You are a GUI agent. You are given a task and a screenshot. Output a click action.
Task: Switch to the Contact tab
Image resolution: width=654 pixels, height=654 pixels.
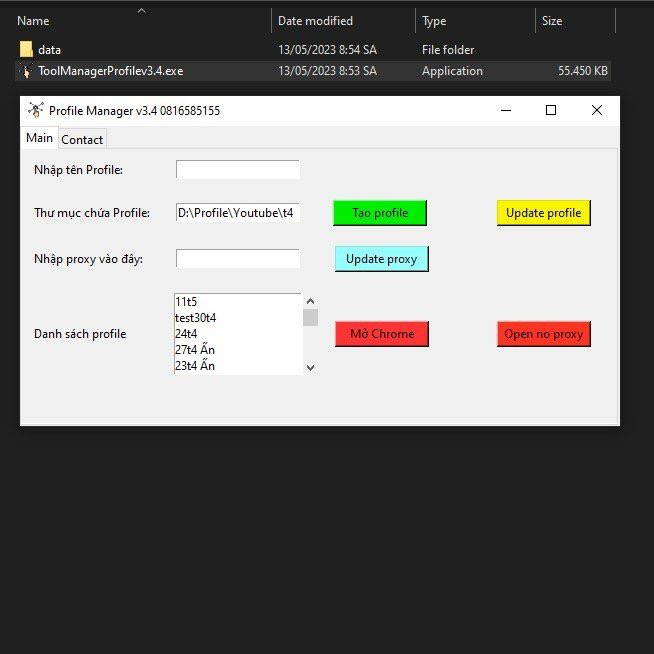82,139
